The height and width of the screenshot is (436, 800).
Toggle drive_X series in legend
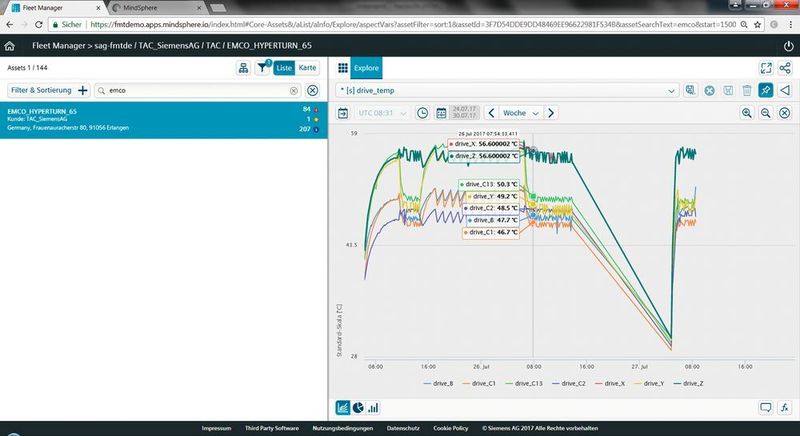609,383
